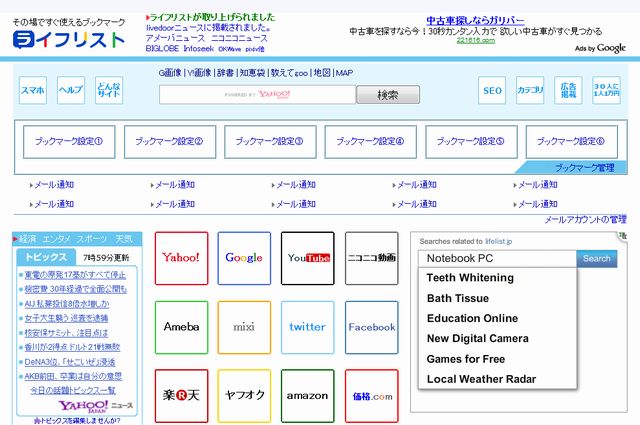Open the 価格.com site tile

tap(371, 396)
